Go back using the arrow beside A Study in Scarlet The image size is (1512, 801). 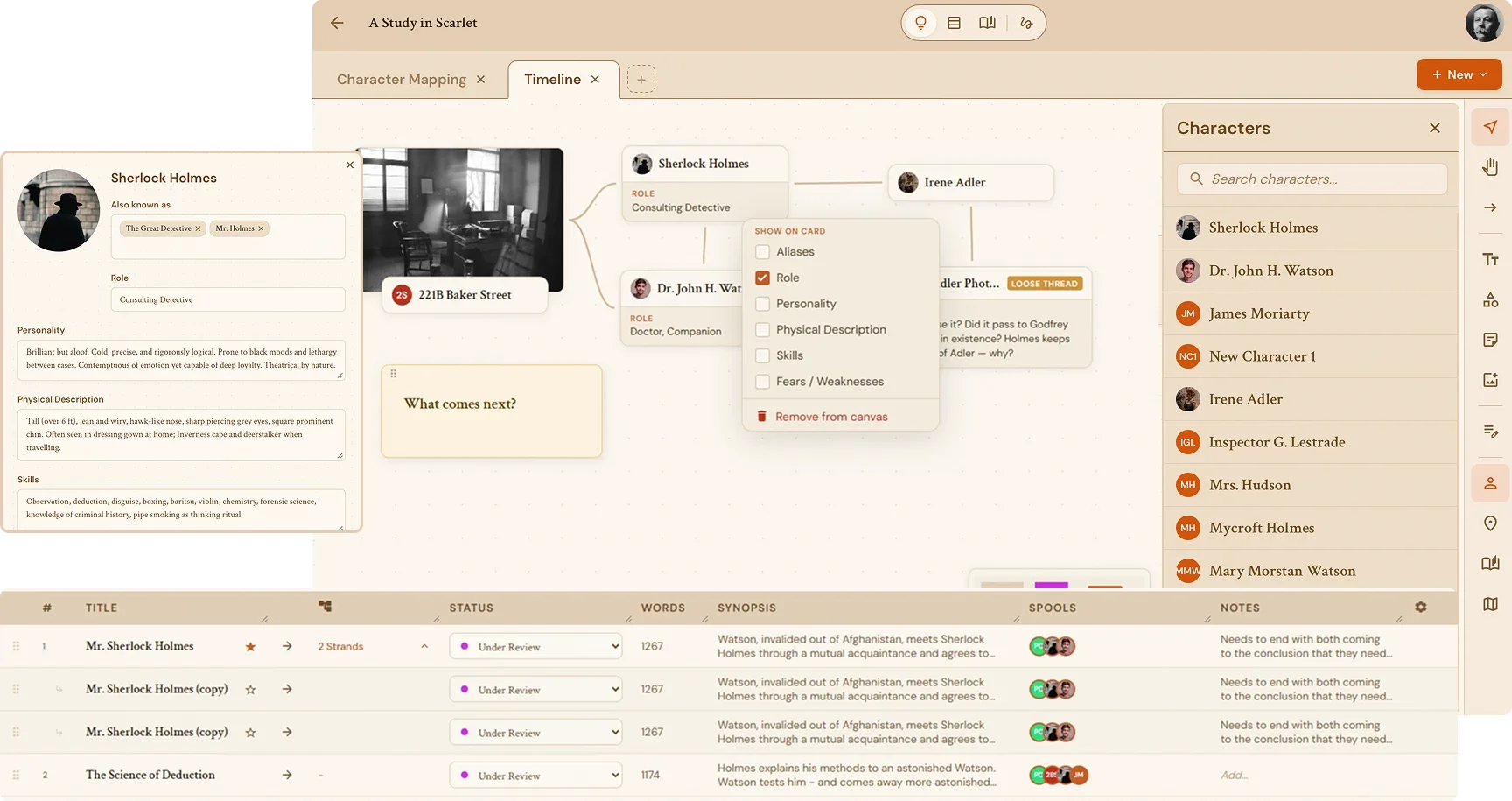[x=337, y=23]
